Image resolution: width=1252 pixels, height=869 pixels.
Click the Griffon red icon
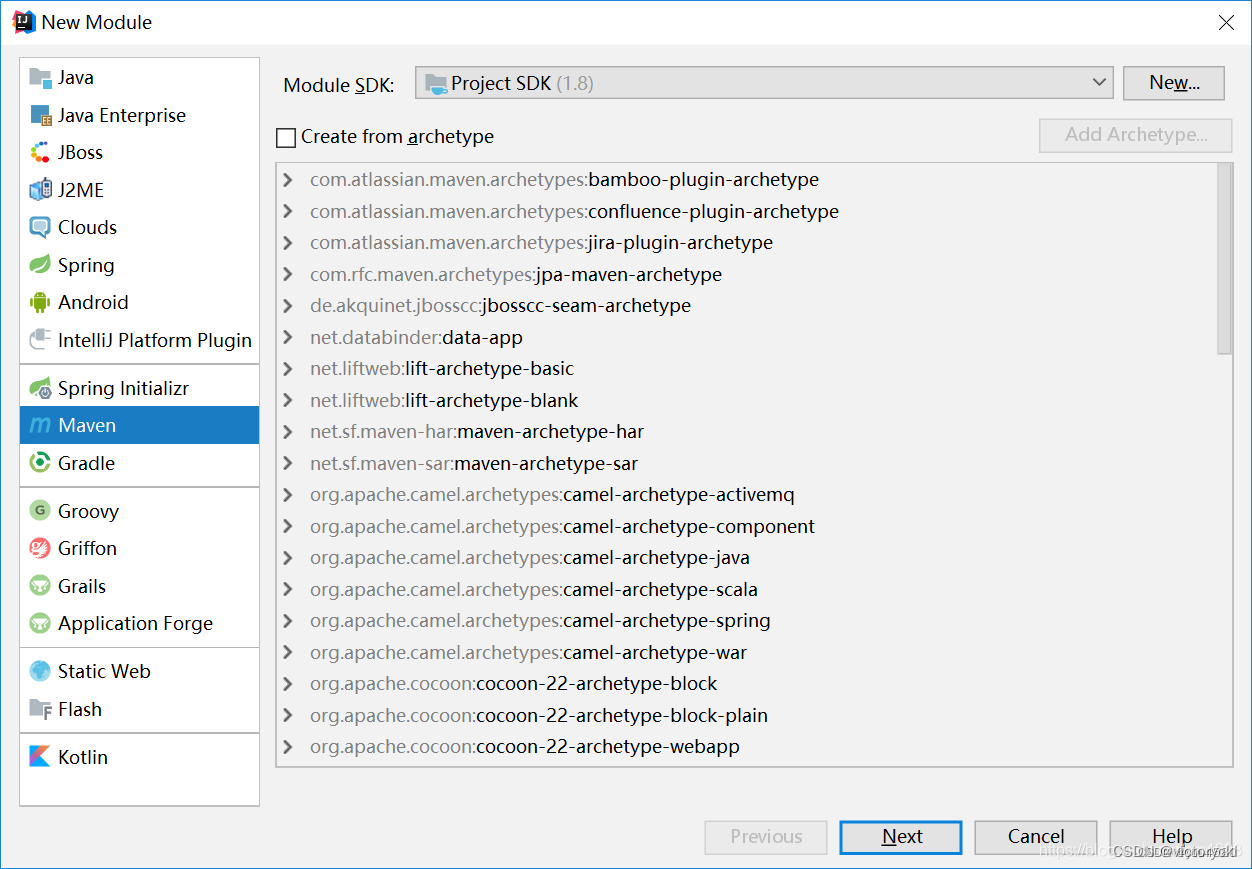(40, 548)
